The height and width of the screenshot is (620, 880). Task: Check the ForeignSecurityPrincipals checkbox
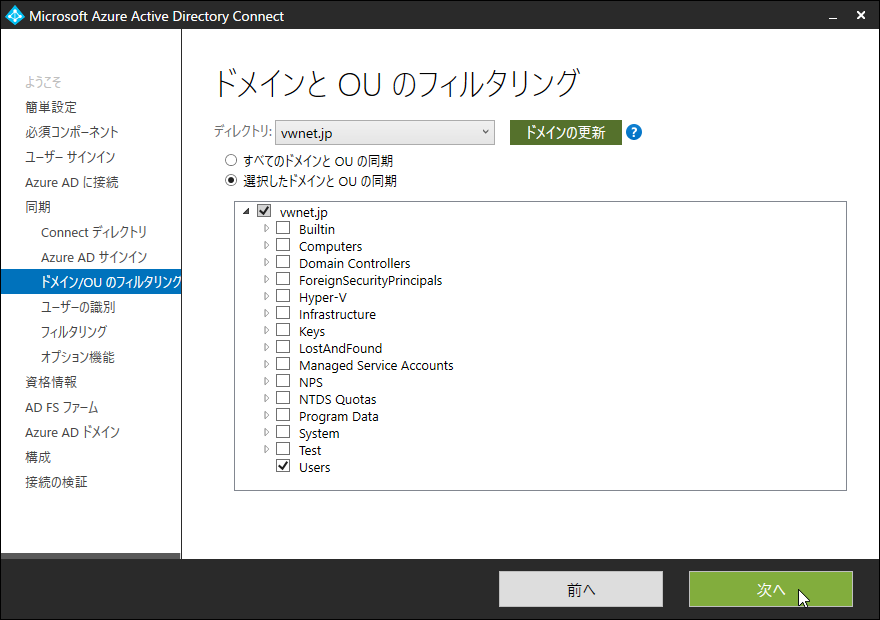tap(283, 279)
